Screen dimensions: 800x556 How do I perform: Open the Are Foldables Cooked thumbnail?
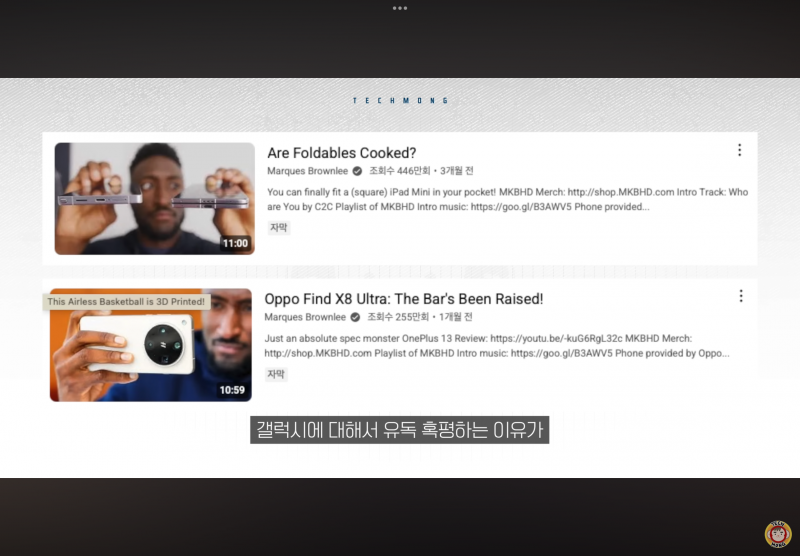pos(155,198)
